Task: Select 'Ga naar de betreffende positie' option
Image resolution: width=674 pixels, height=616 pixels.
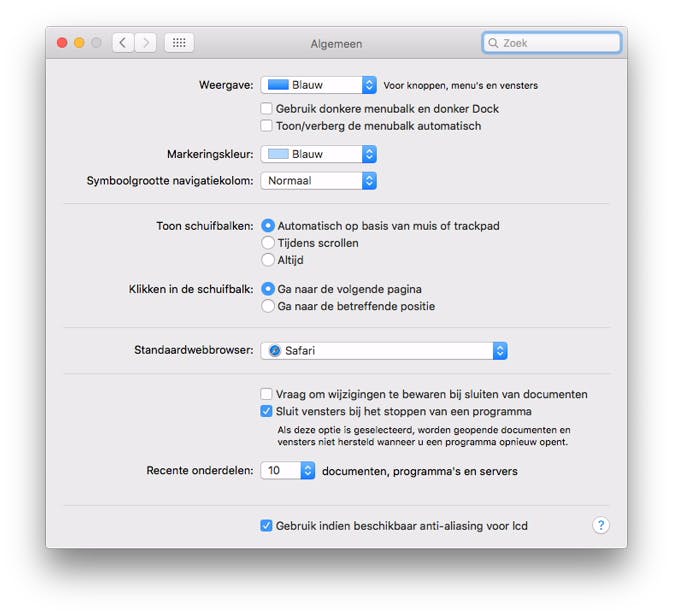Action: [x=267, y=306]
